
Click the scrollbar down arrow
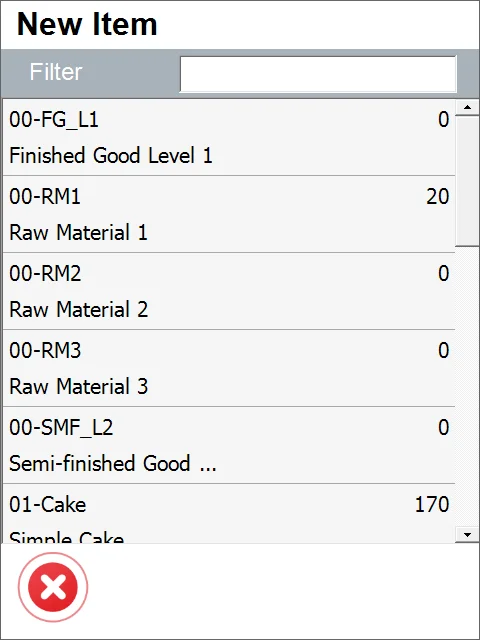coord(467,535)
